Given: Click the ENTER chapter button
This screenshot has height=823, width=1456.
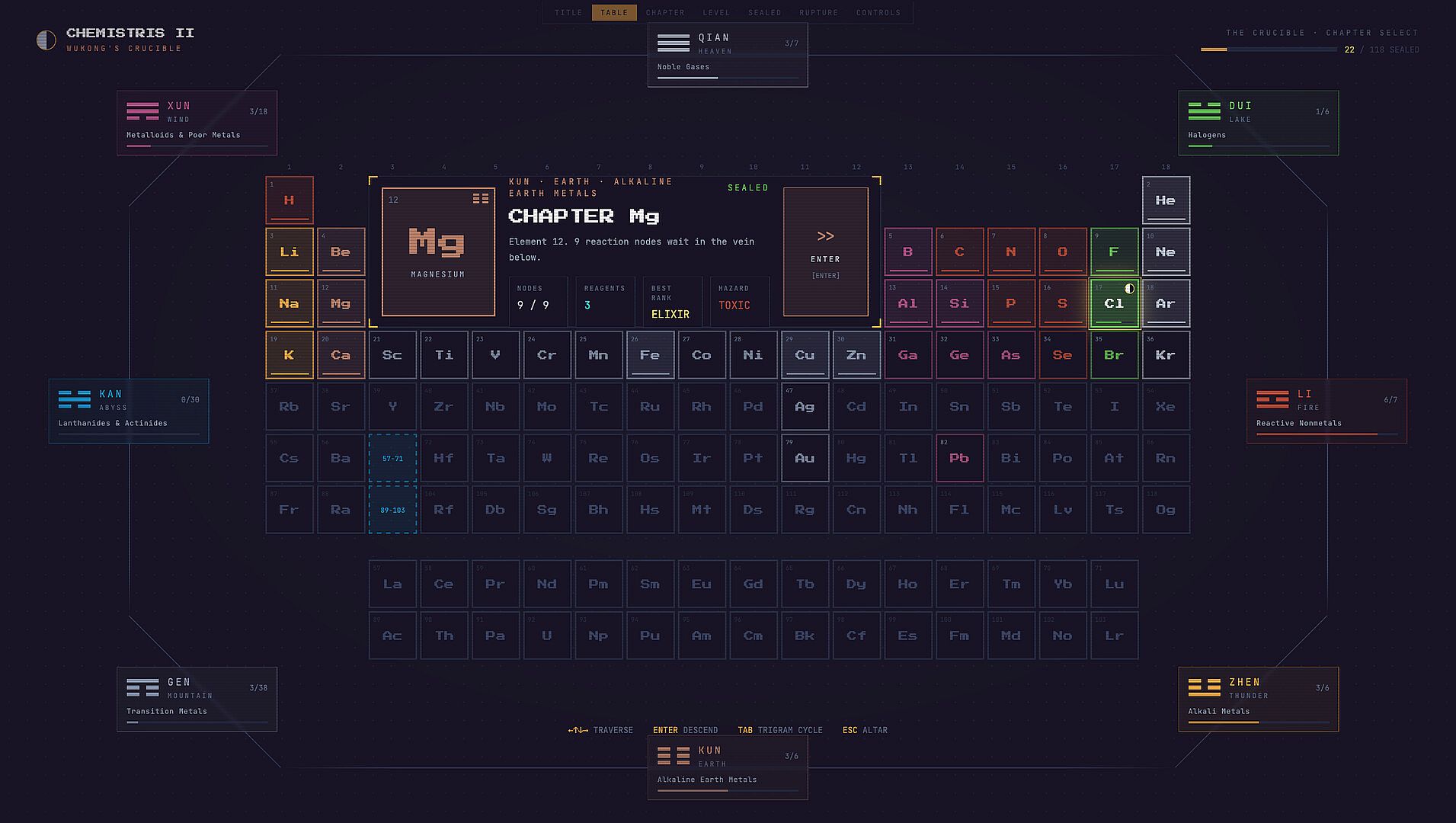Looking at the screenshot, I should click(826, 251).
